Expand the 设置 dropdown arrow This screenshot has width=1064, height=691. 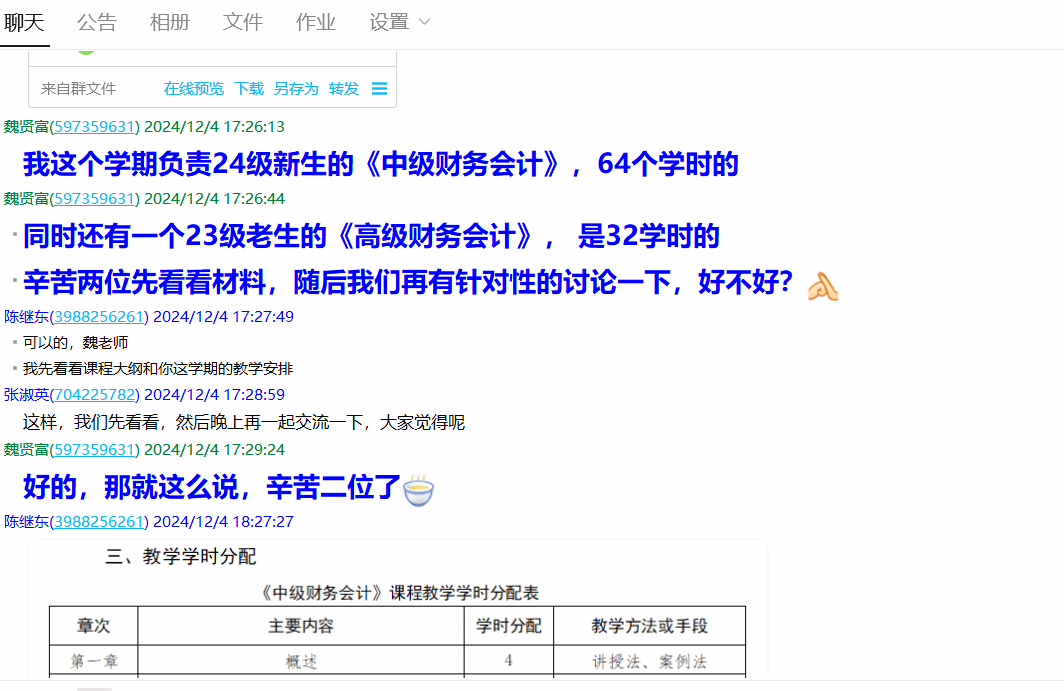point(424,22)
